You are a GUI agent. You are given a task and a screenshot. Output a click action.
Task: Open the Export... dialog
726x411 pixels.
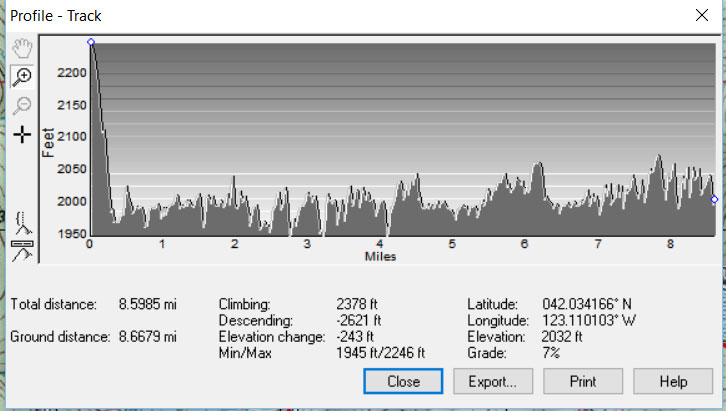tap(493, 381)
